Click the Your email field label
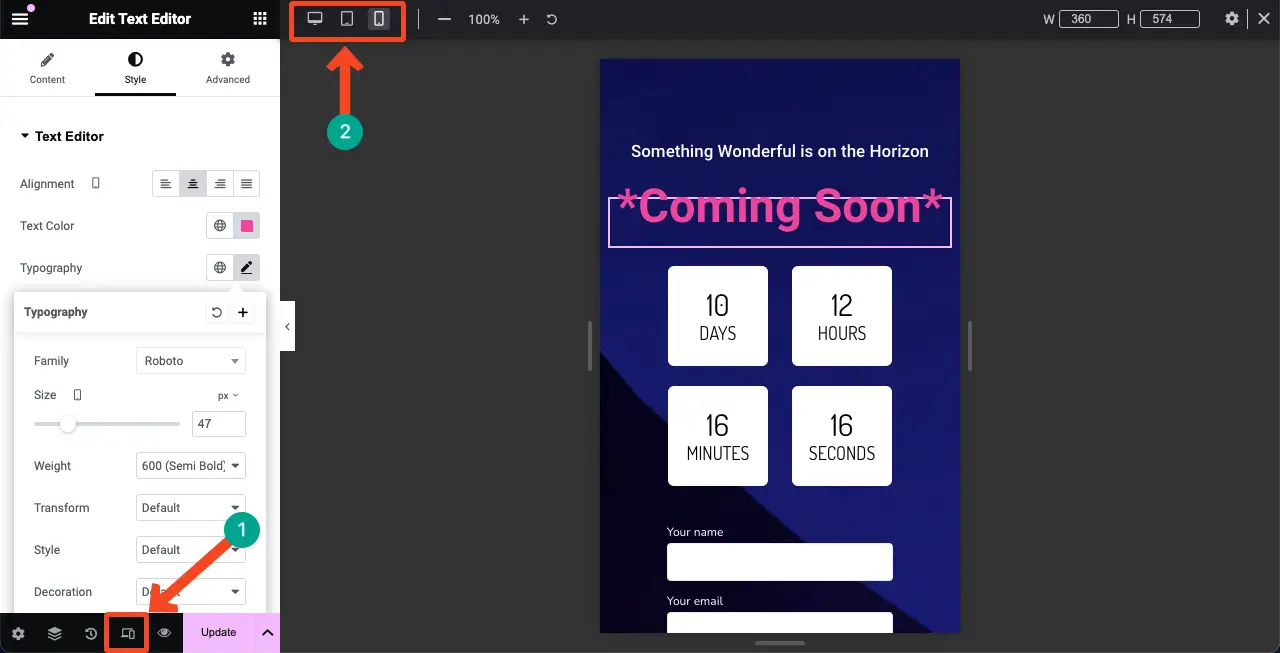 [x=695, y=601]
